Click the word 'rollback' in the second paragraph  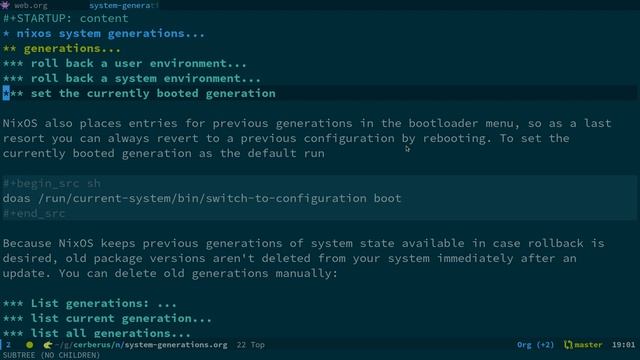coord(556,243)
